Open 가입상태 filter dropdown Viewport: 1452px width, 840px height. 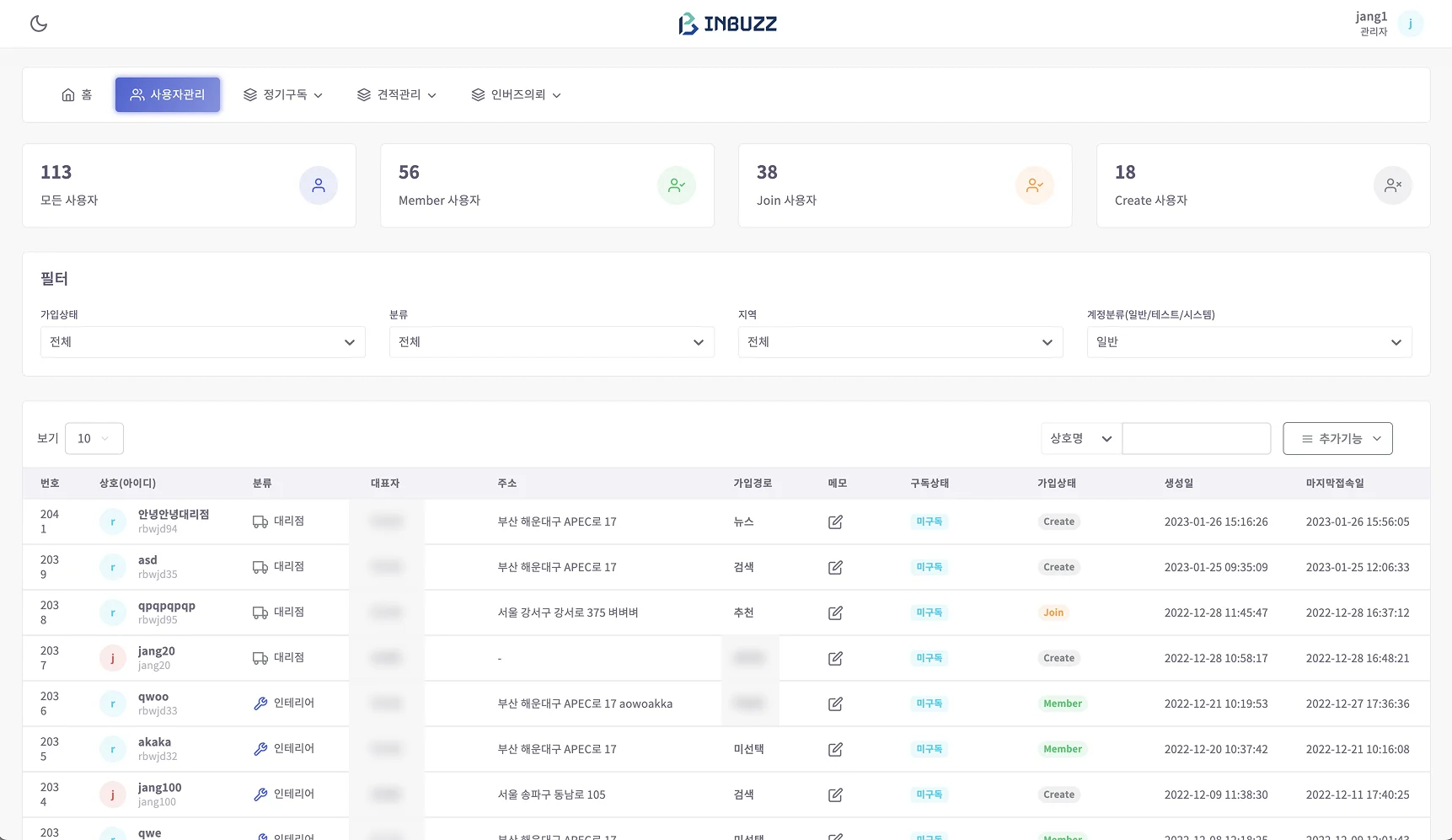click(x=203, y=342)
